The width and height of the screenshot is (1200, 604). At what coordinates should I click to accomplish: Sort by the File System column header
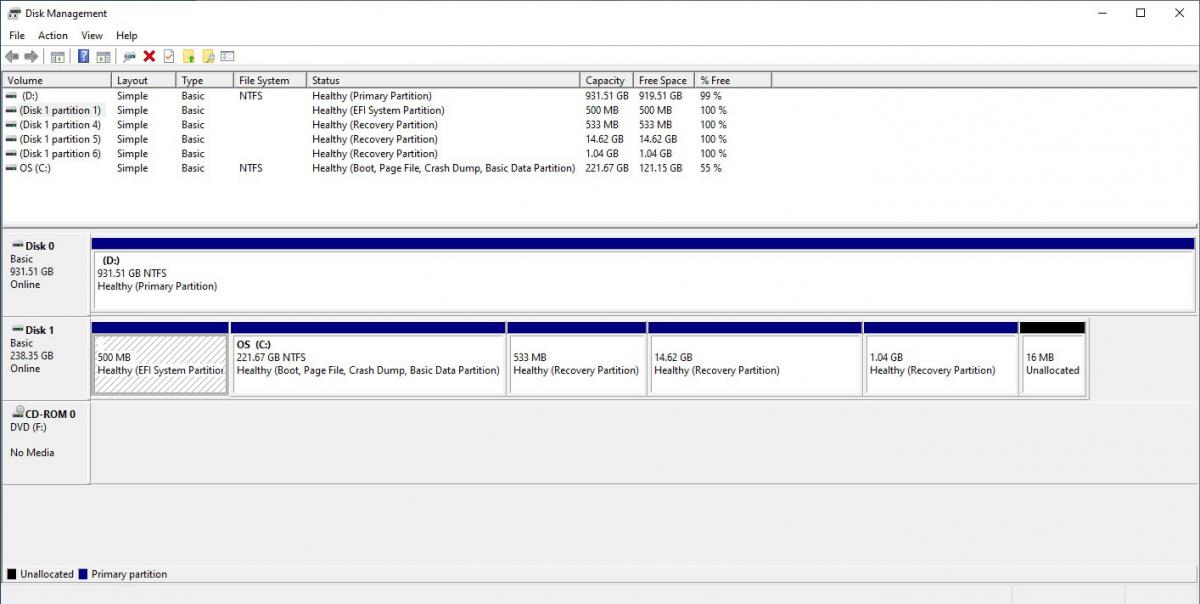(x=270, y=80)
